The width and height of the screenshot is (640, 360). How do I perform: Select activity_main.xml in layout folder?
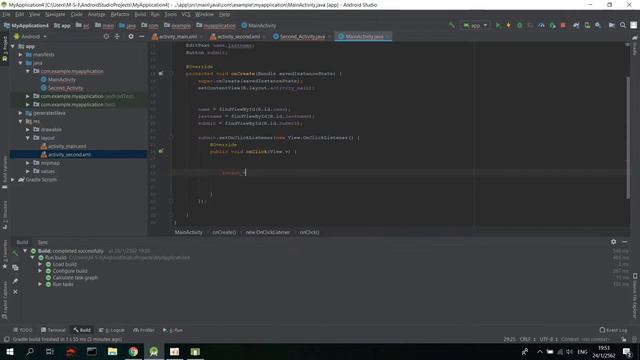(67, 146)
